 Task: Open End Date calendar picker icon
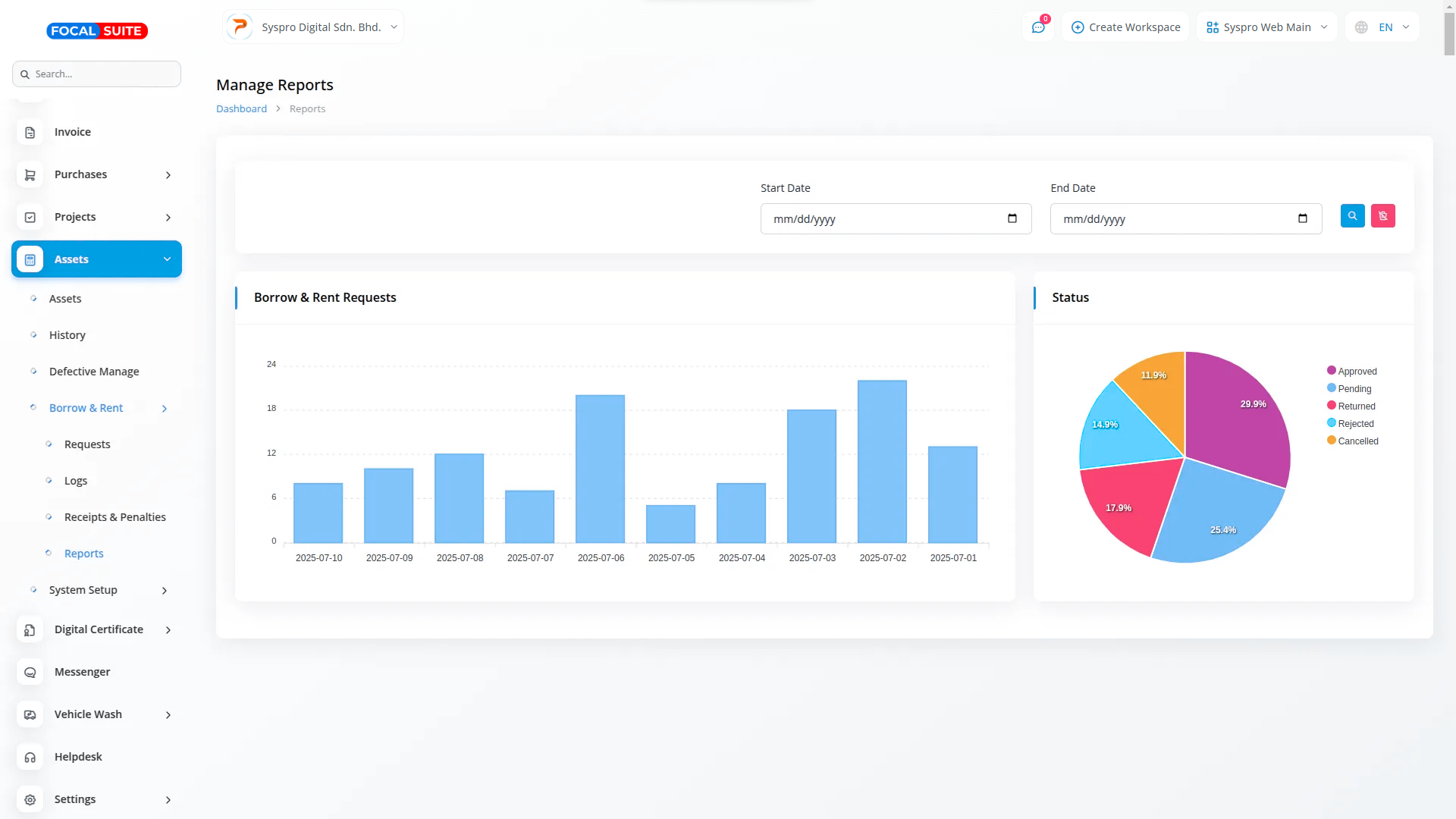pyautogui.click(x=1302, y=219)
